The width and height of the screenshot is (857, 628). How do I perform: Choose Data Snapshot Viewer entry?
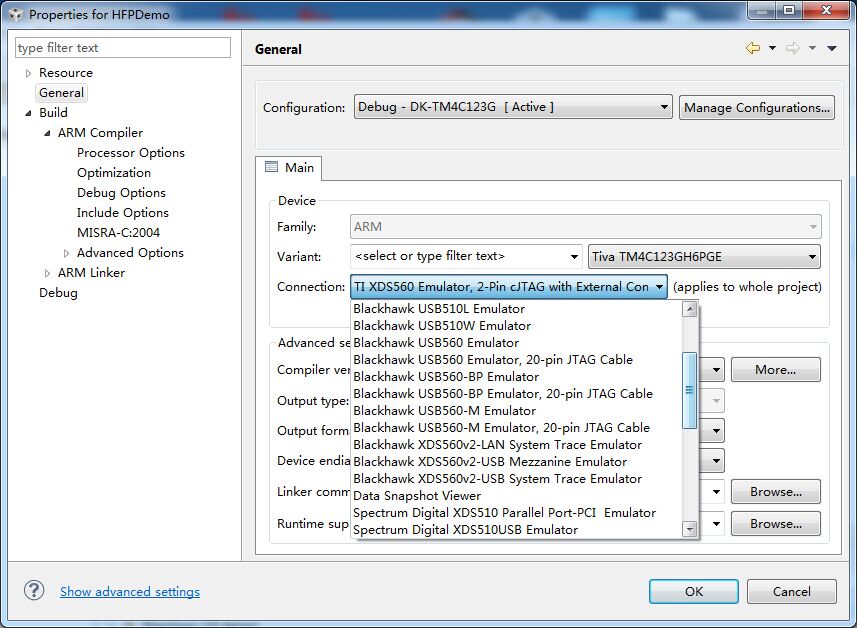[517, 495]
